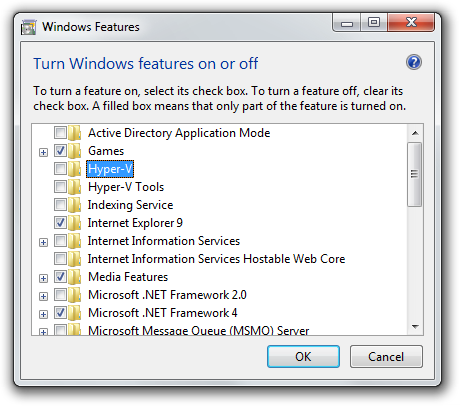The width and height of the screenshot is (460, 406).
Task: Click the Internet Information Services folder icon
Action: (x=75, y=241)
